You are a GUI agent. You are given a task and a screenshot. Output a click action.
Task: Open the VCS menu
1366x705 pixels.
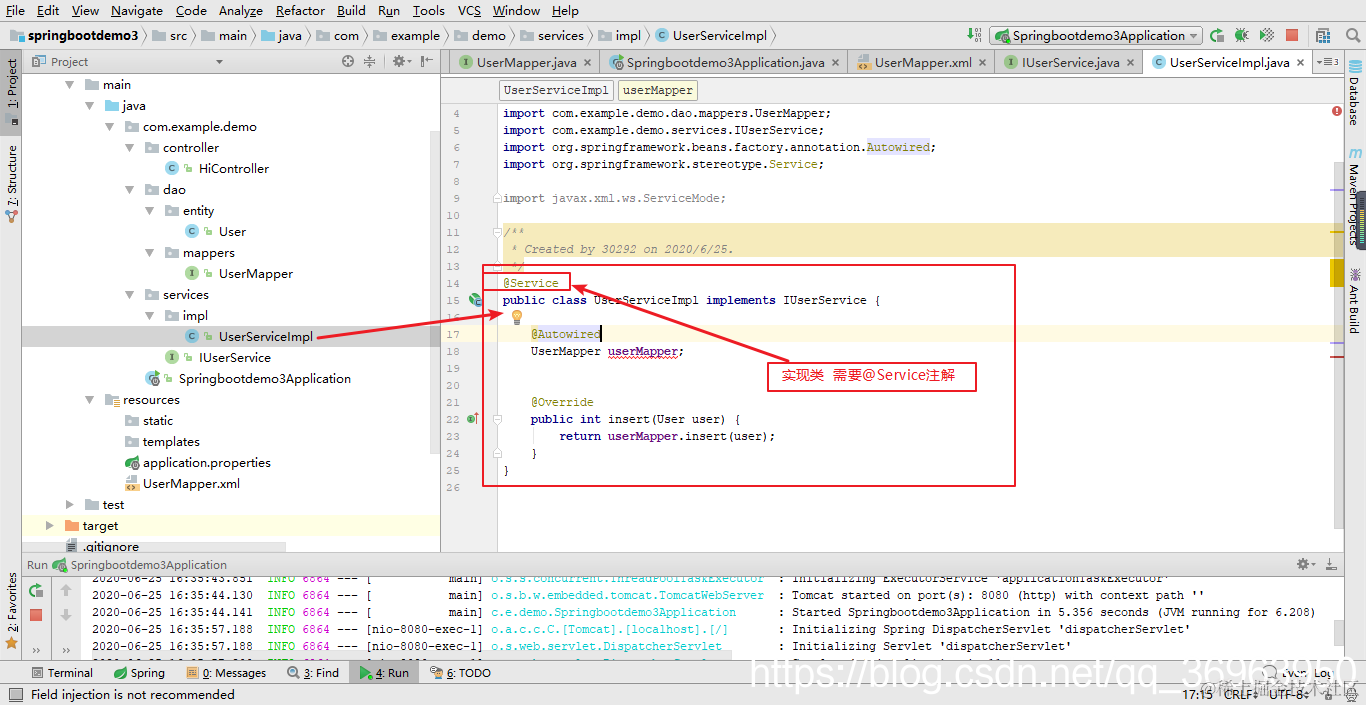click(x=469, y=10)
